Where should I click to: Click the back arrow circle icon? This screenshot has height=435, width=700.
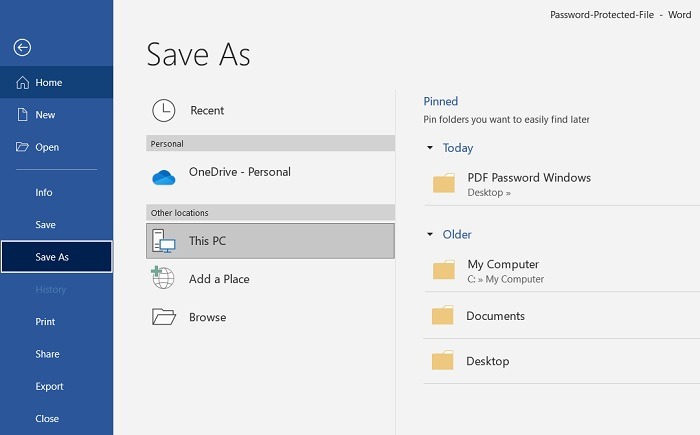[x=22, y=48]
